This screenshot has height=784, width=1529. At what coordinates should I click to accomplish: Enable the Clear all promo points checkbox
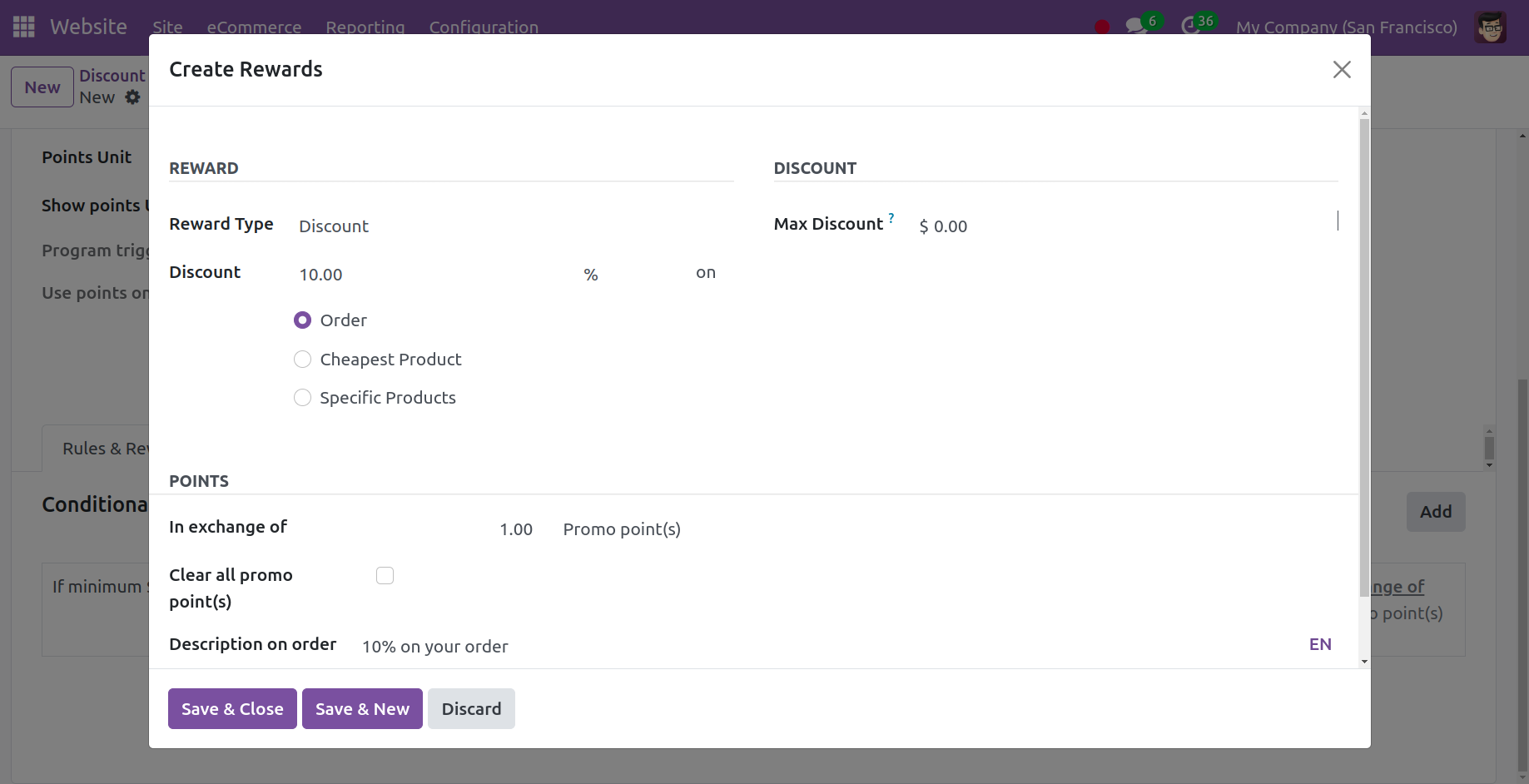(x=385, y=575)
